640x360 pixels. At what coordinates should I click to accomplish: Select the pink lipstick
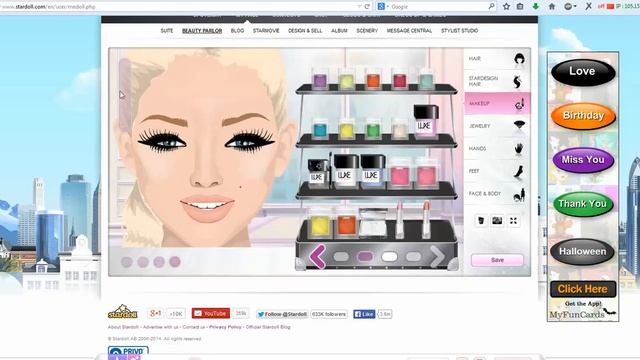[400, 220]
